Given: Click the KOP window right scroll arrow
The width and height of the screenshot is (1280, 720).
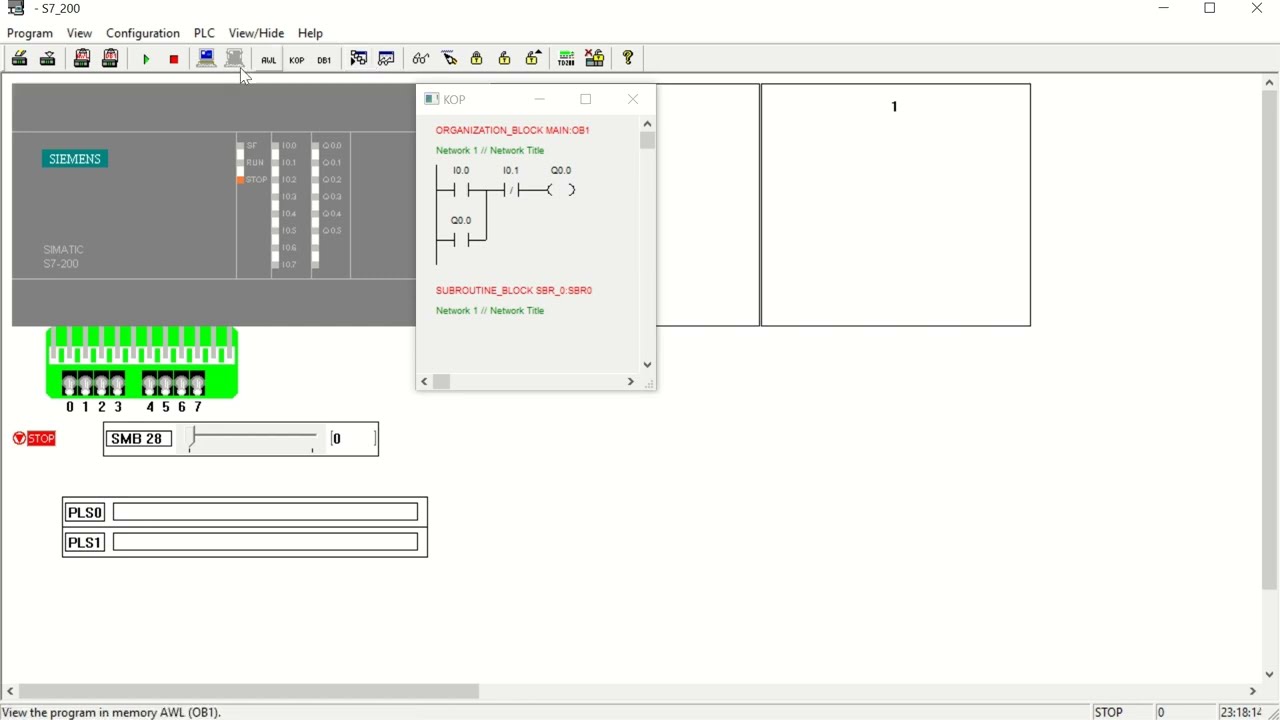Looking at the screenshot, I should pyautogui.click(x=631, y=382).
